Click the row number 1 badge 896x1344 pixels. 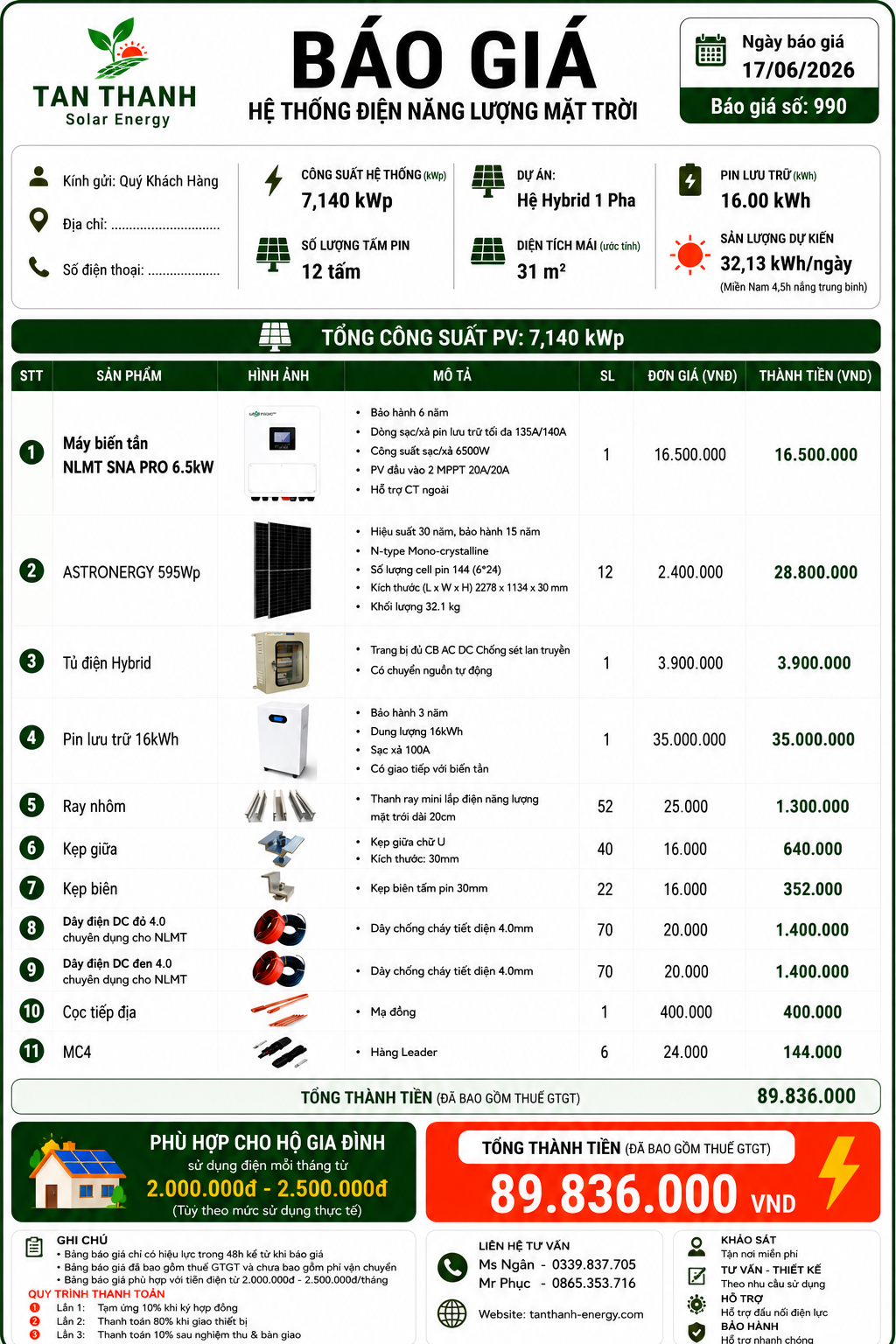tap(31, 452)
